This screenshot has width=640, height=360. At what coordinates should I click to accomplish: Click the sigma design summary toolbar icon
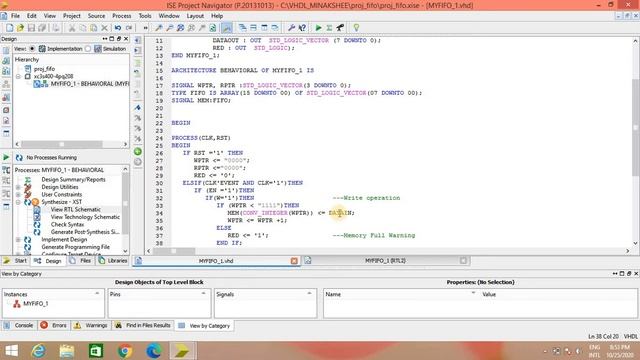click(x=329, y=28)
